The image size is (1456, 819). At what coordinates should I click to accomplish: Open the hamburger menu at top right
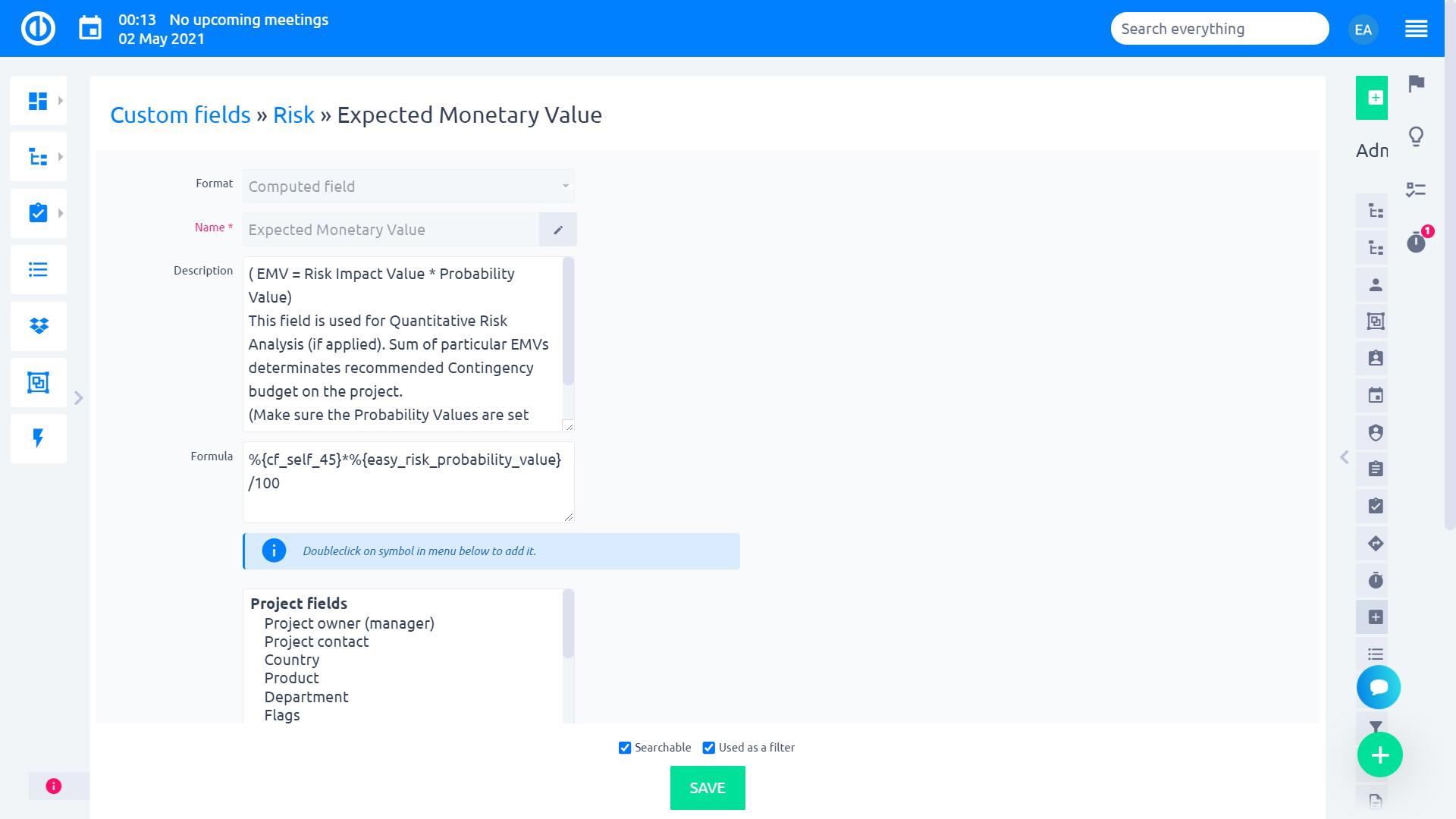click(x=1416, y=29)
